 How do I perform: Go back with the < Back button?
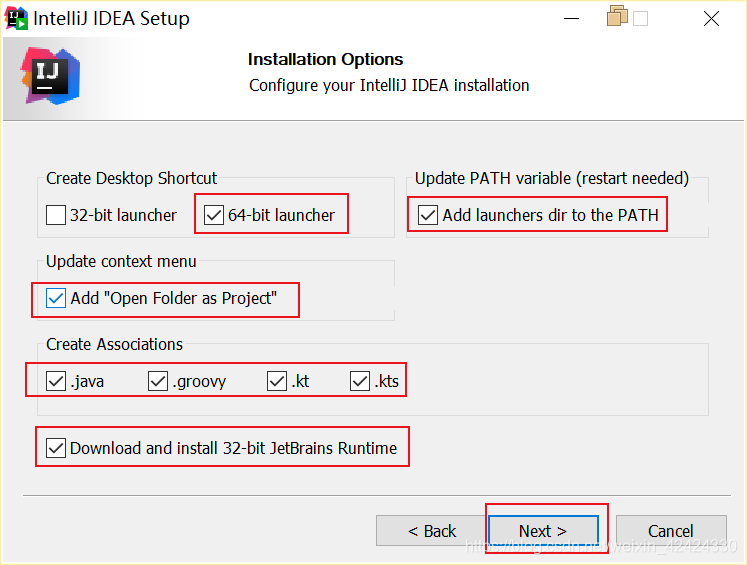click(431, 530)
